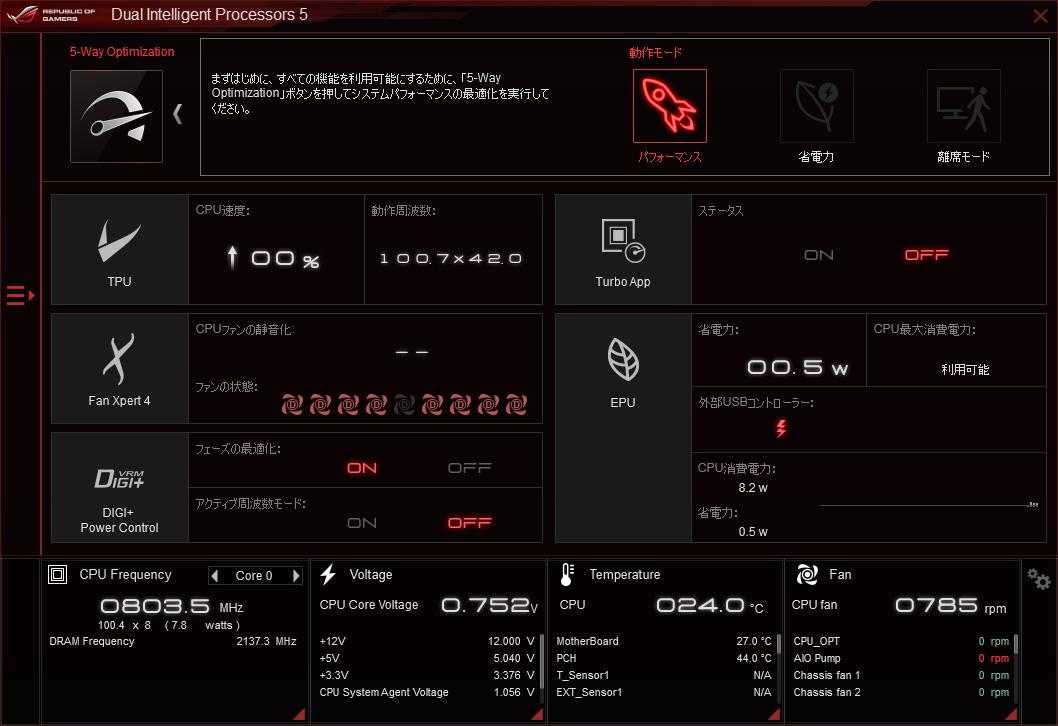1058x726 pixels.
Task: Collapse the 5-Way Optimization description chevron
Action: tap(177, 113)
